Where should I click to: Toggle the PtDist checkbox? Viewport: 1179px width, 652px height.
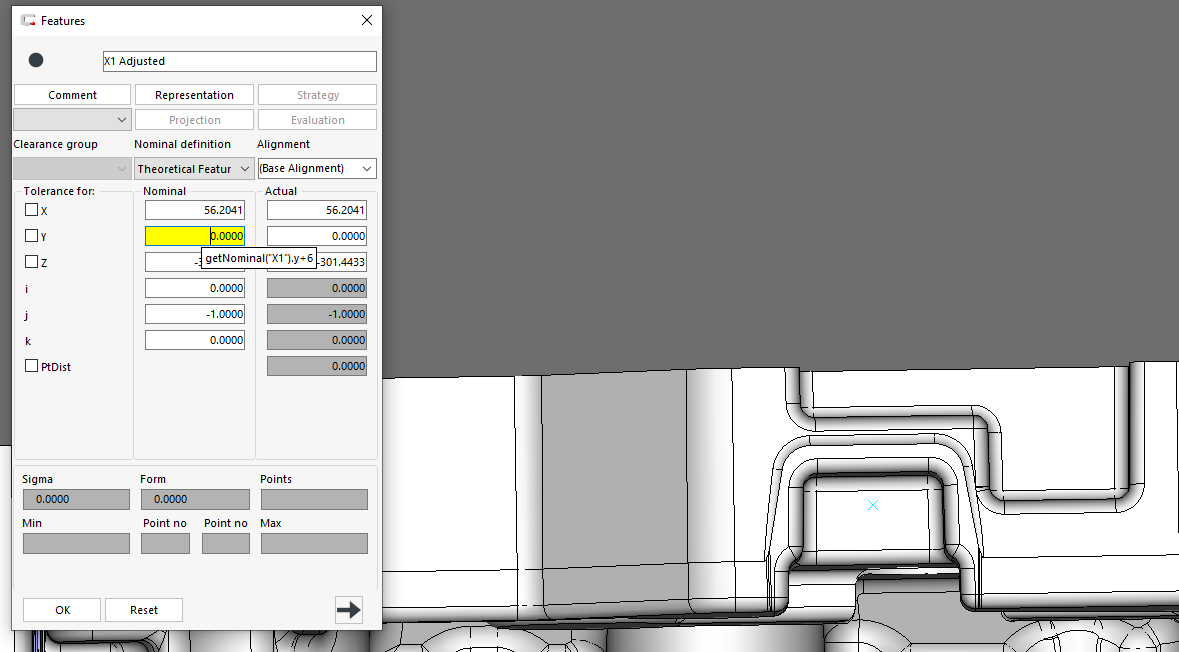click(x=32, y=366)
